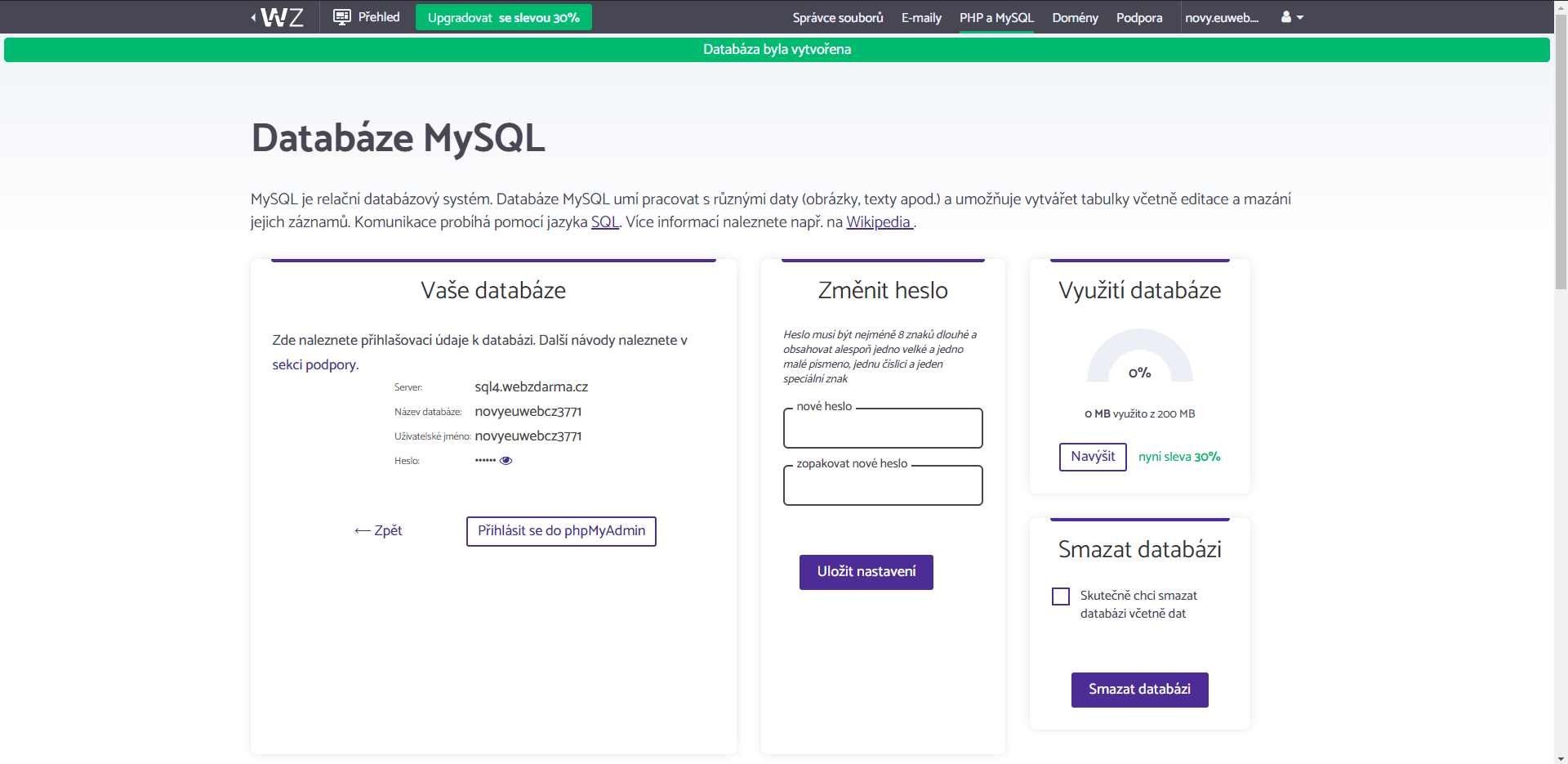Click the 0 MB využito z 200 MB text

pos(1140,414)
